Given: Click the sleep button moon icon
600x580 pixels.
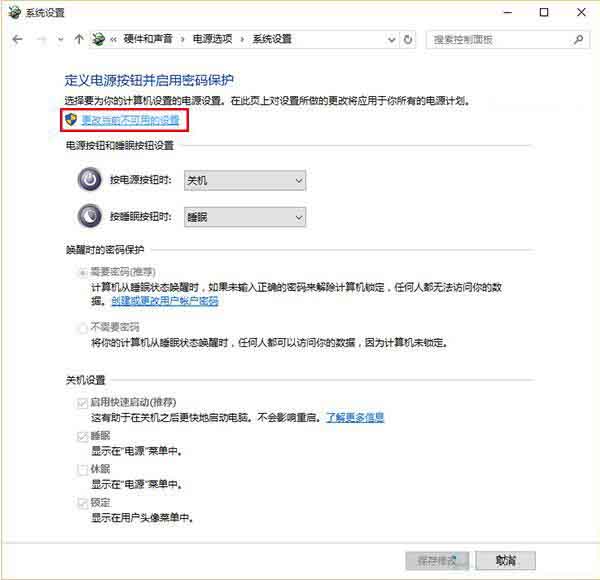Looking at the screenshot, I should tap(89, 217).
